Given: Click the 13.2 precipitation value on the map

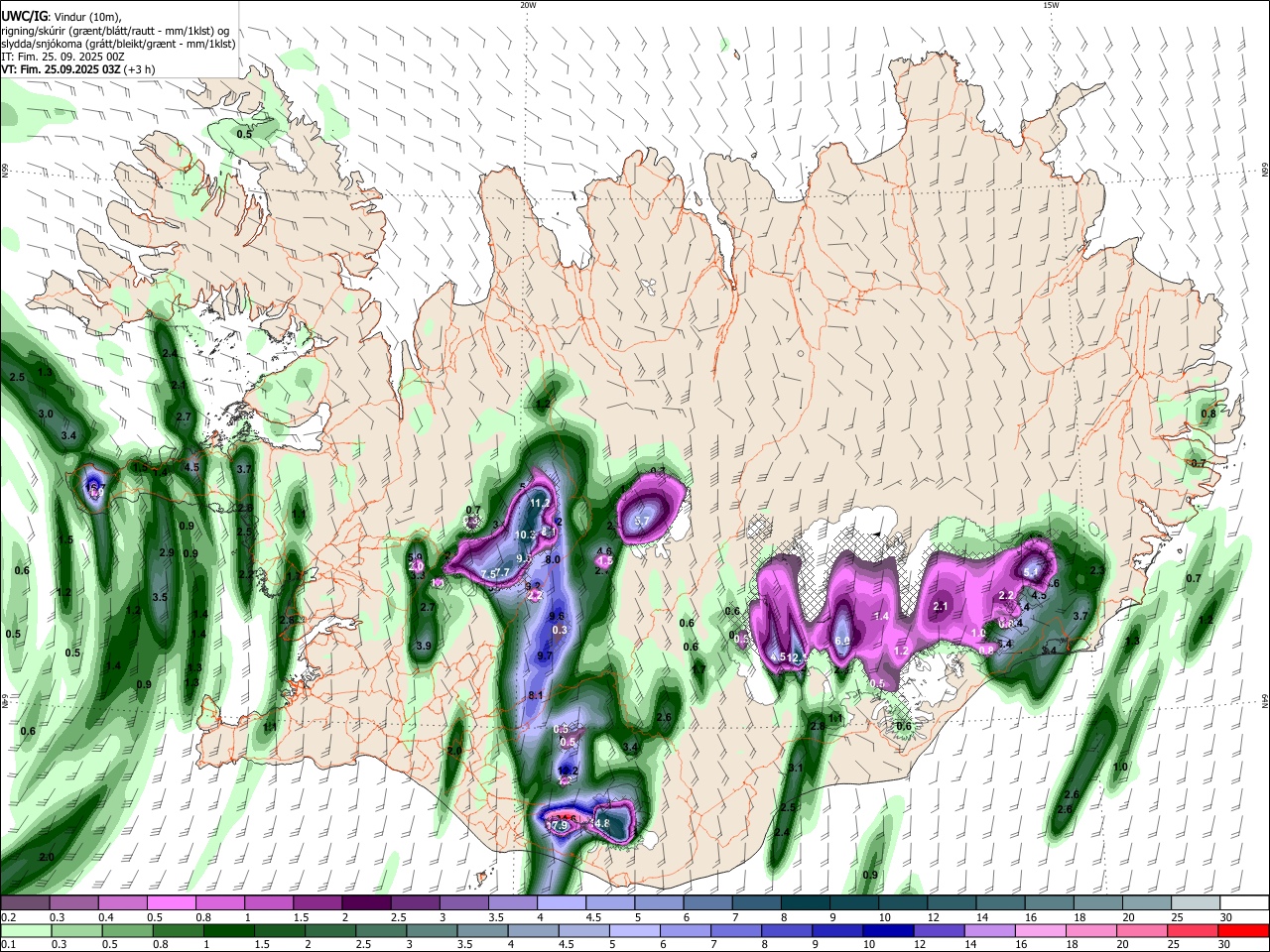Looking at the screenshot, I should (568, 771).
